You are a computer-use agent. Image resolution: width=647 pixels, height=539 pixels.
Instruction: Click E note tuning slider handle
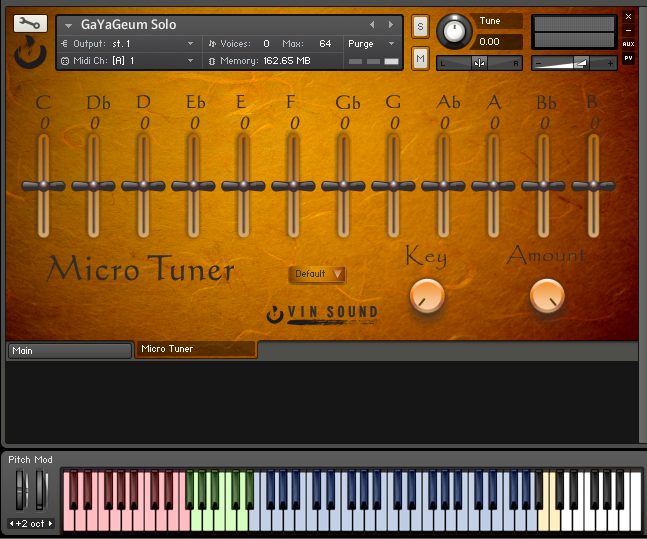click(x=243, y=186)
